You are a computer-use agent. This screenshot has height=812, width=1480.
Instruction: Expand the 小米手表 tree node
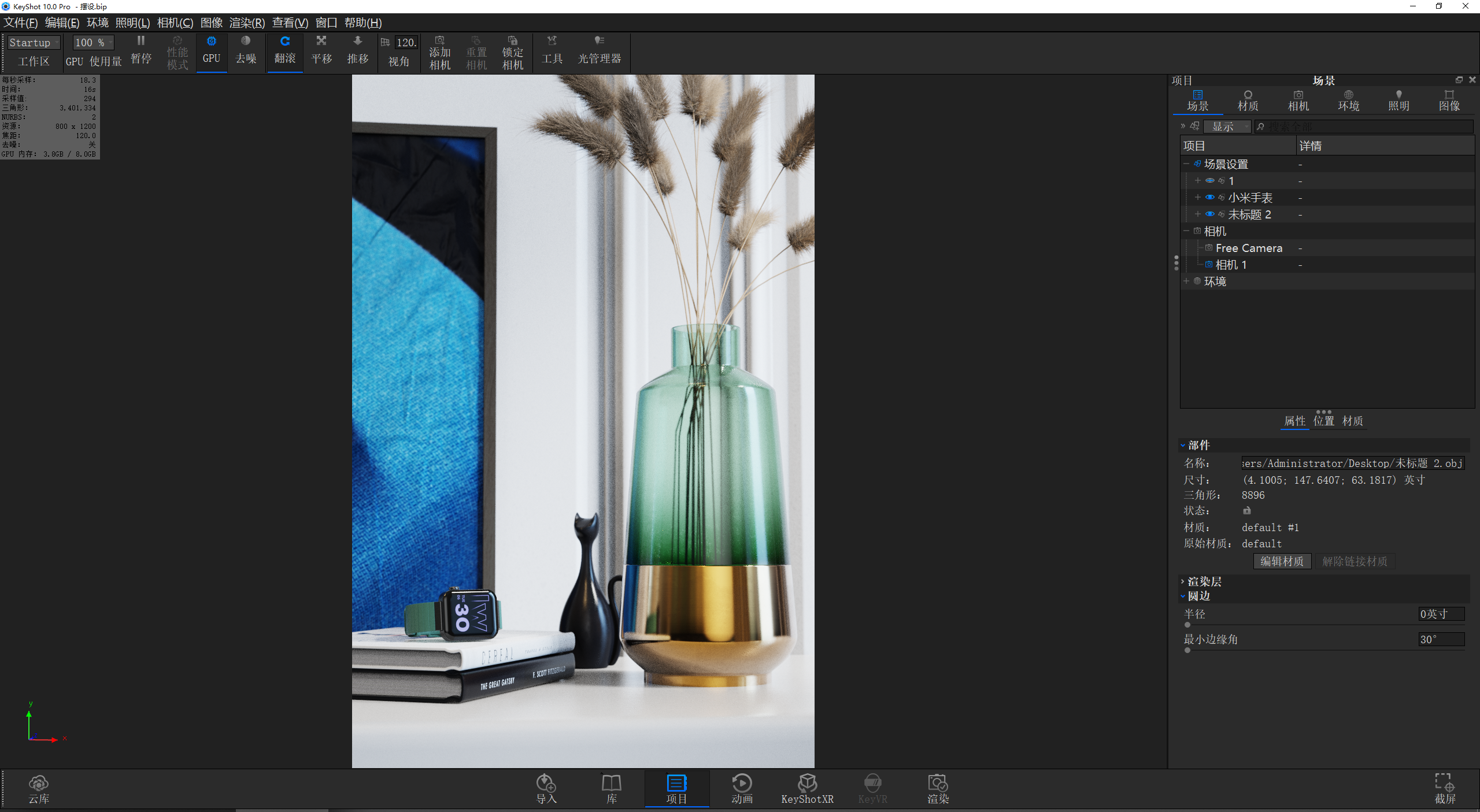tap(1198, 198)
